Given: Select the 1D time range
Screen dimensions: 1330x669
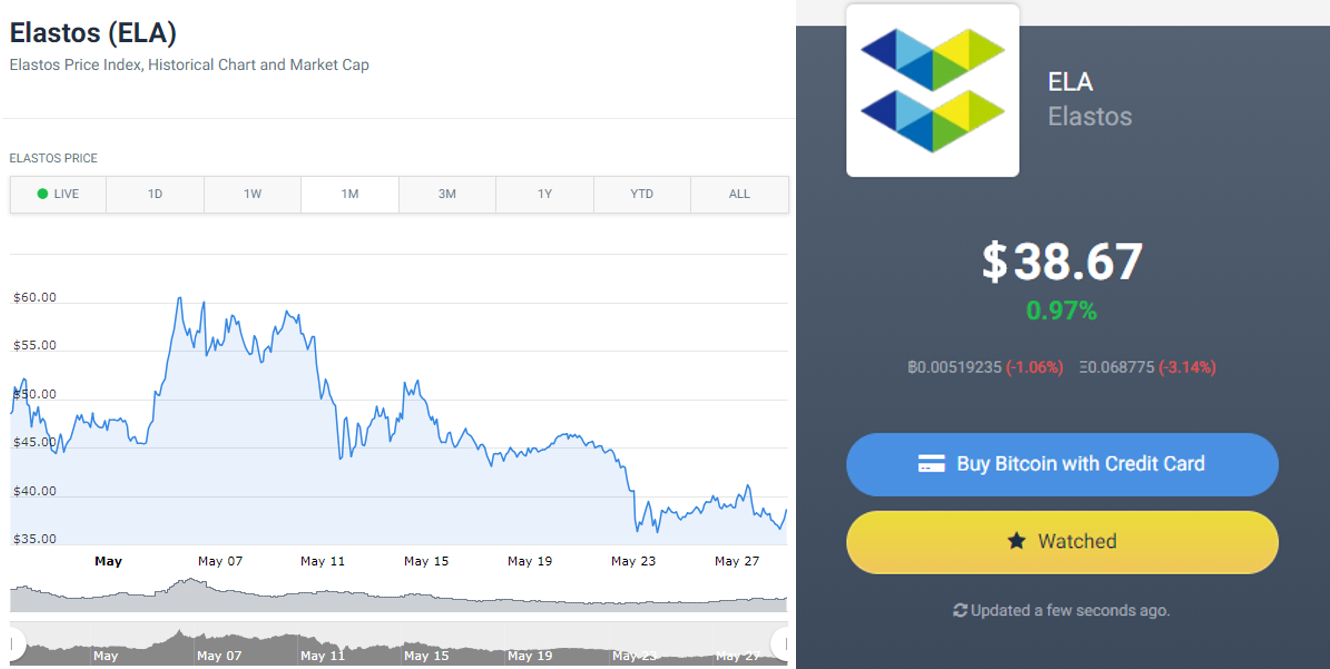Looking at the screenshot, I should 155,194.
